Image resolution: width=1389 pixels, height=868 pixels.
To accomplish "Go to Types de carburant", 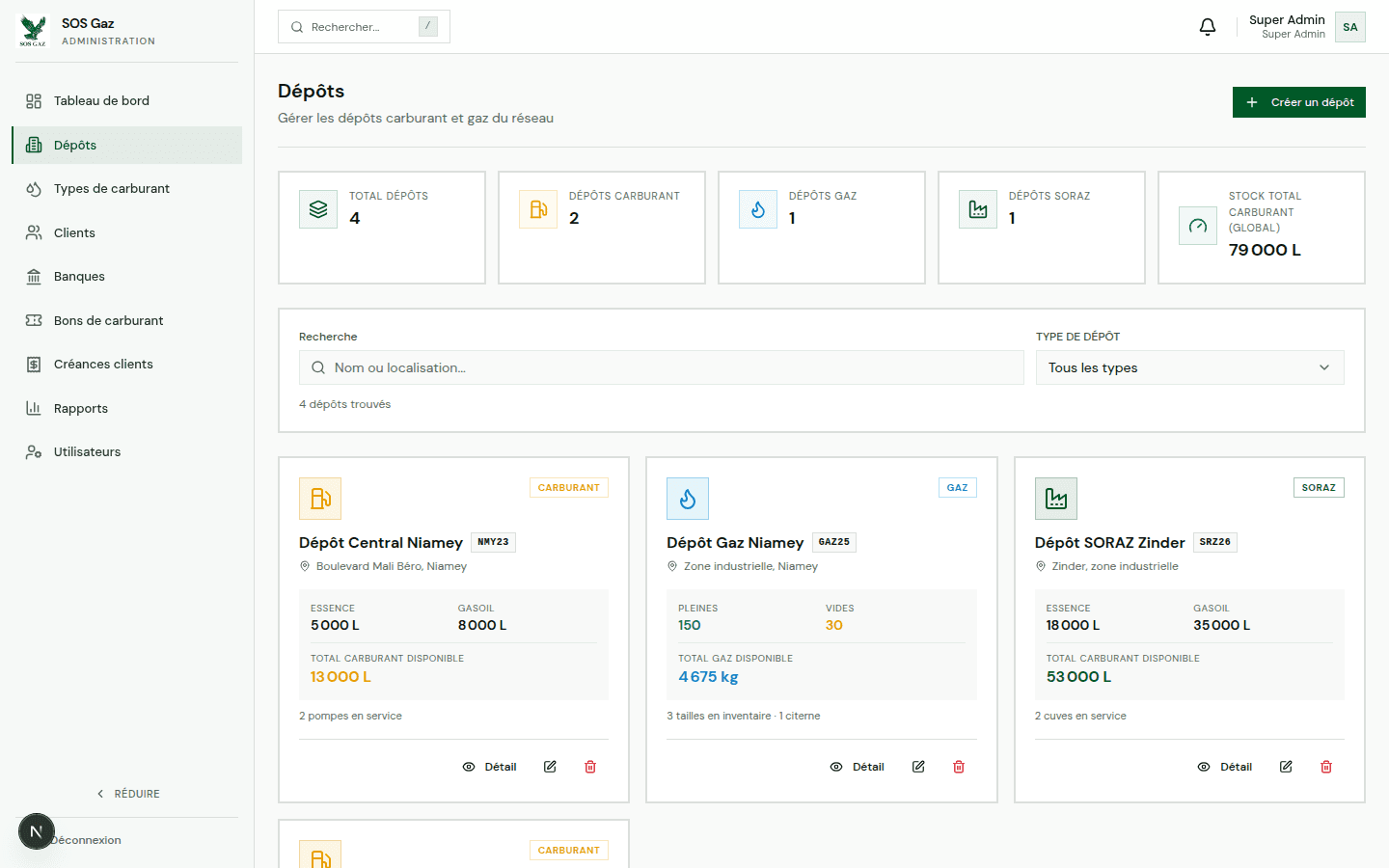I will (126, 188).
